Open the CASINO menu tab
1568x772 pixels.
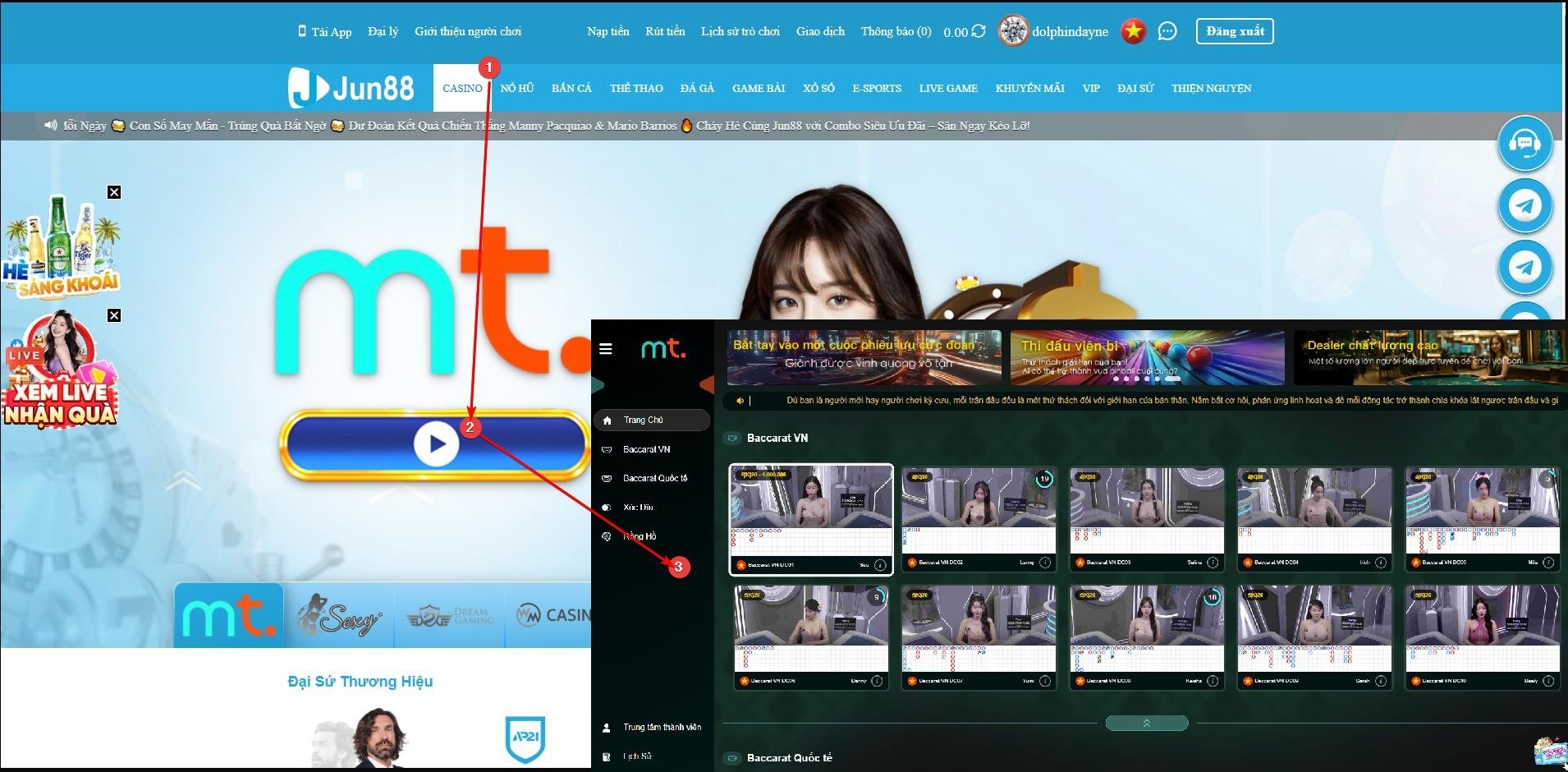[x=462, y=88]
